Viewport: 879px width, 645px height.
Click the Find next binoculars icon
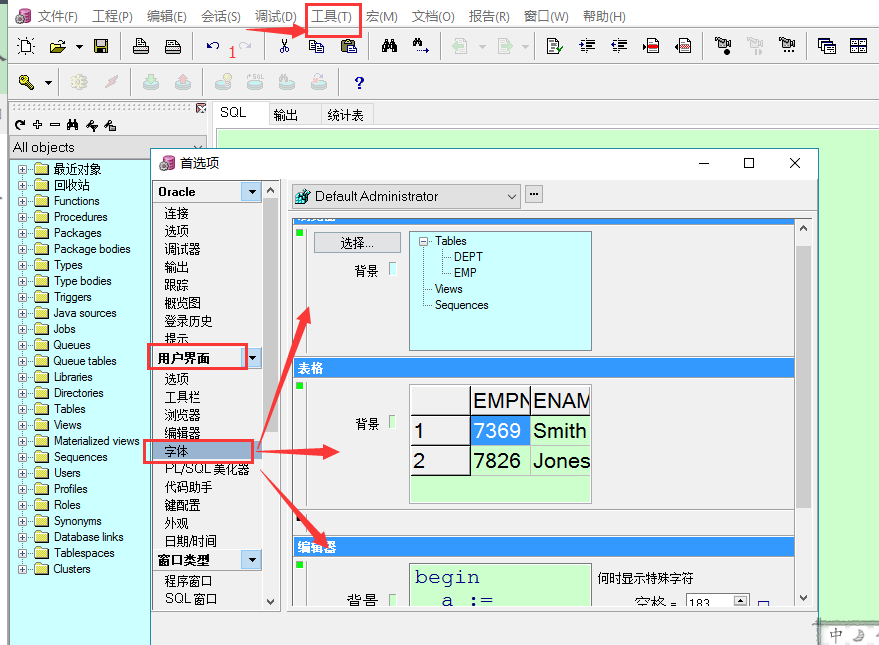(420, 46)
